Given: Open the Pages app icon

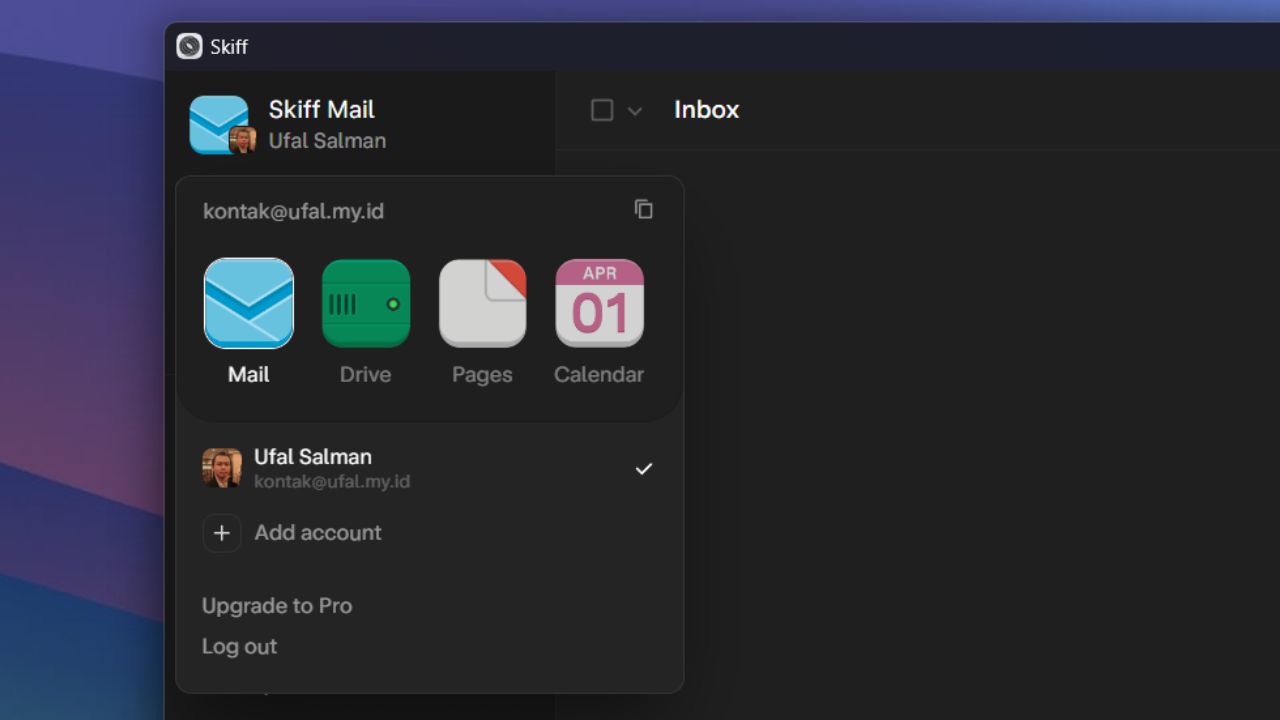Looking at the screenshot, I should 482,303.
